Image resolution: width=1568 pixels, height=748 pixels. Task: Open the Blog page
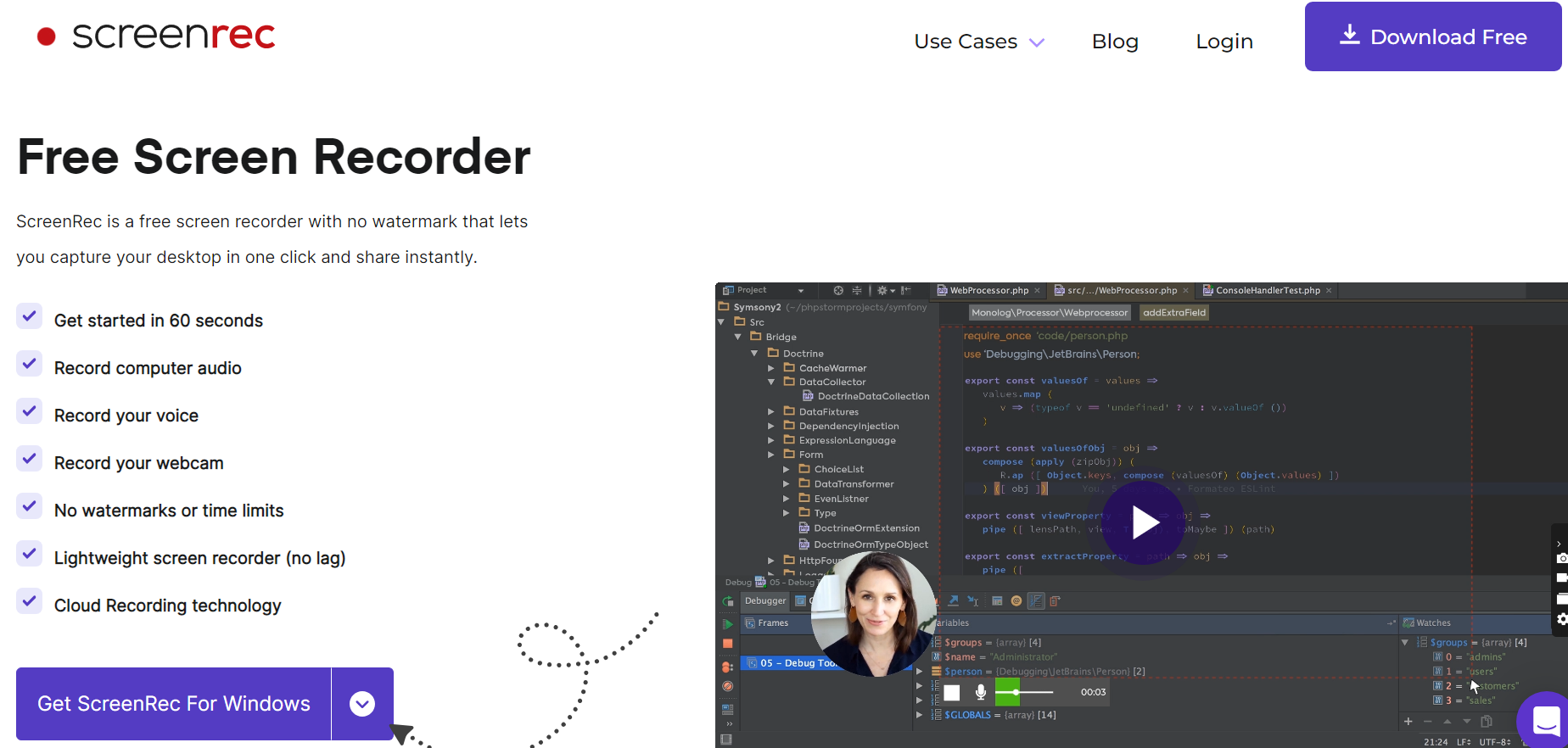(1115, 42)
